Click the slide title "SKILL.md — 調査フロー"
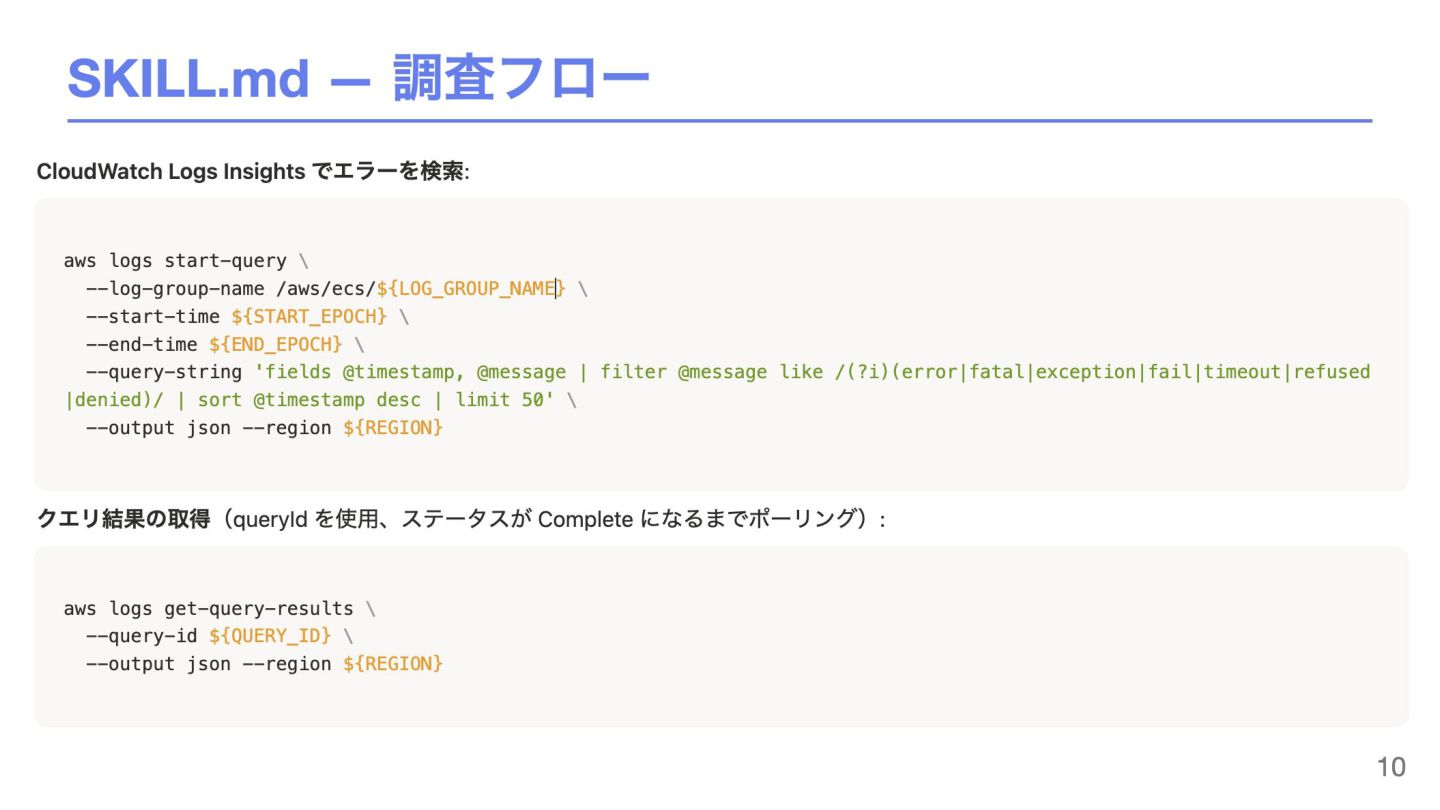The height and width of the screenshot is (810, 1440). [358, 79]
